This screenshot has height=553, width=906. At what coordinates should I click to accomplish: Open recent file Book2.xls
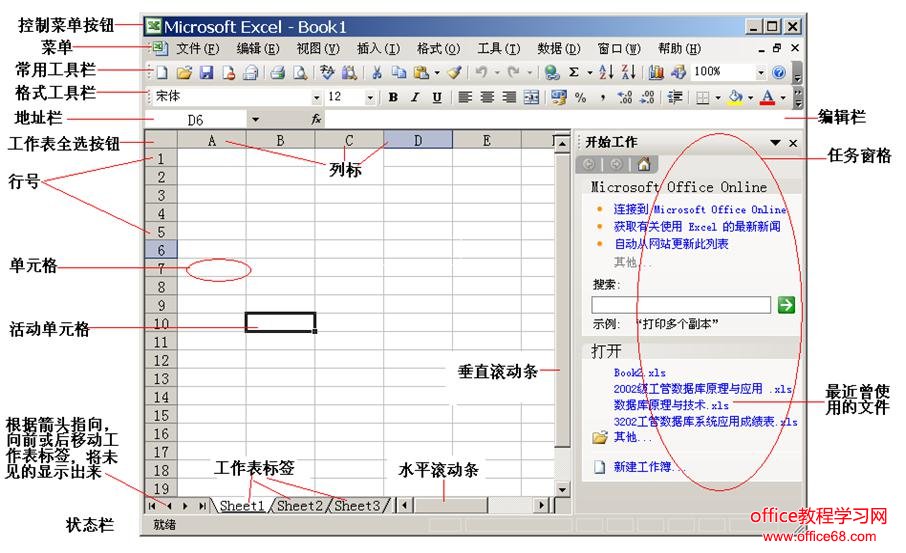point(640,373)
